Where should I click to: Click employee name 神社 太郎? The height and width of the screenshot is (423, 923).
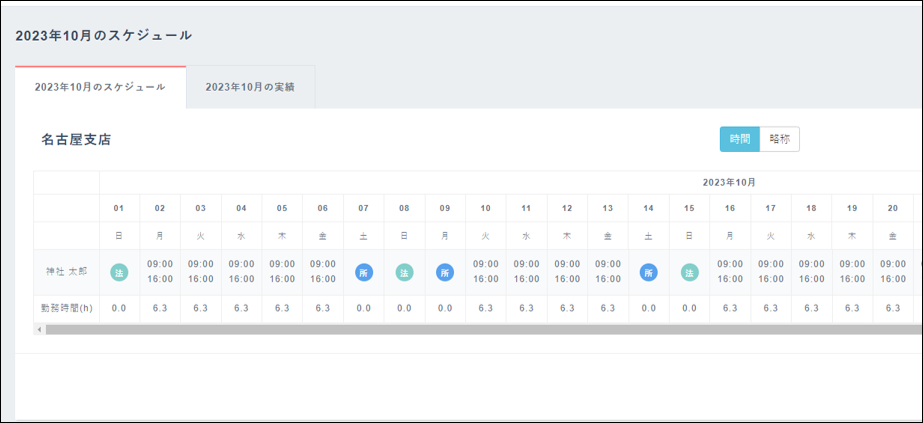[x=66, y=272]
